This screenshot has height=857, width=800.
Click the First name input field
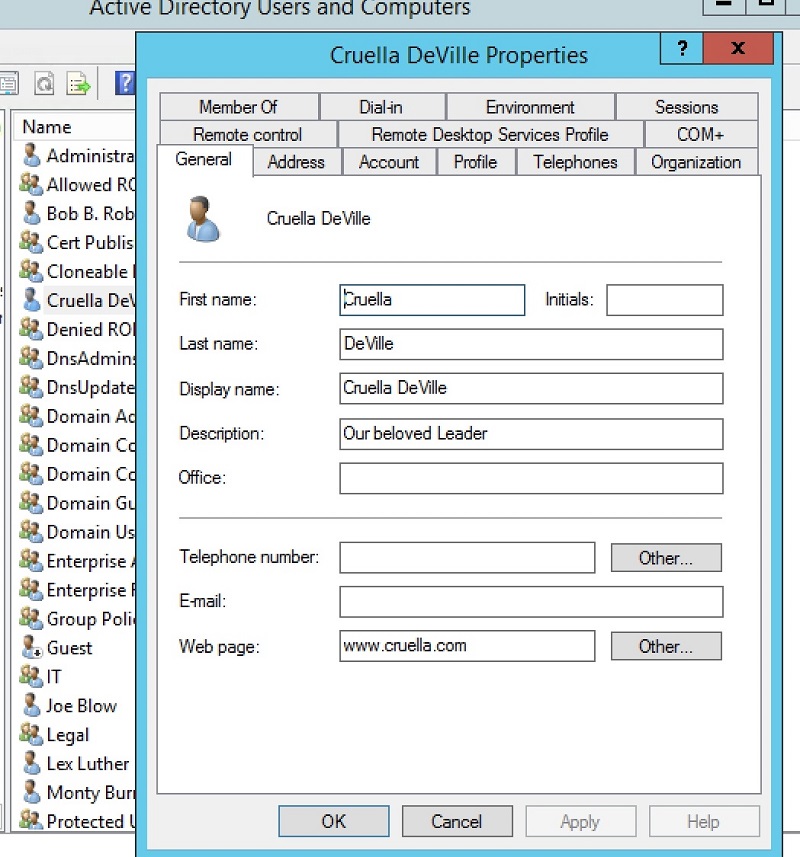click(432, 300)
